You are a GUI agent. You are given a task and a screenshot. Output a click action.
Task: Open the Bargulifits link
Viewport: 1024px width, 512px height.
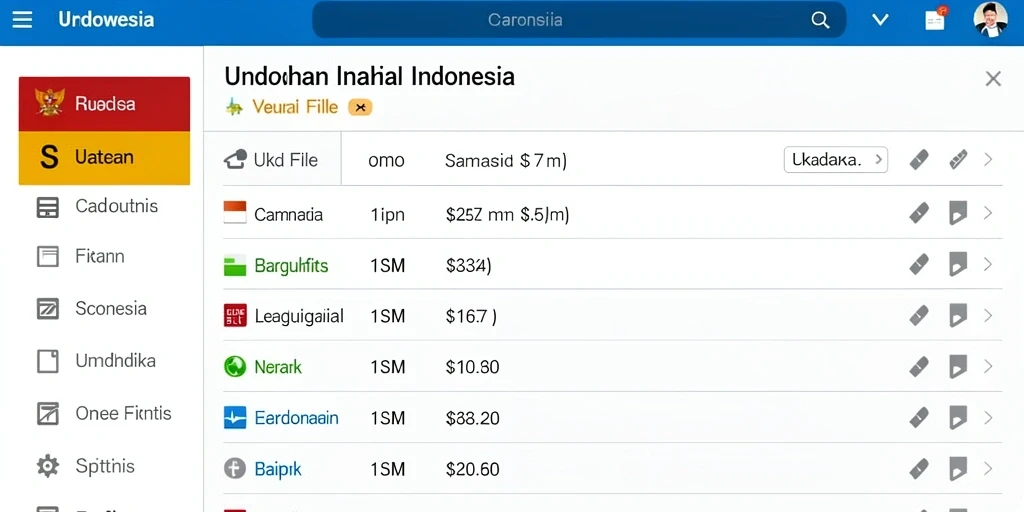pos(291,266)
